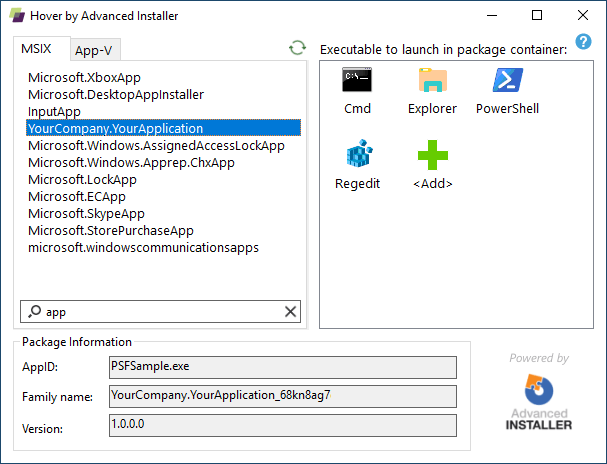This screenshot has width=607, height=464.
Task: Select the Microsoft.SkypeApp entry
Action: tap(86, 214)
